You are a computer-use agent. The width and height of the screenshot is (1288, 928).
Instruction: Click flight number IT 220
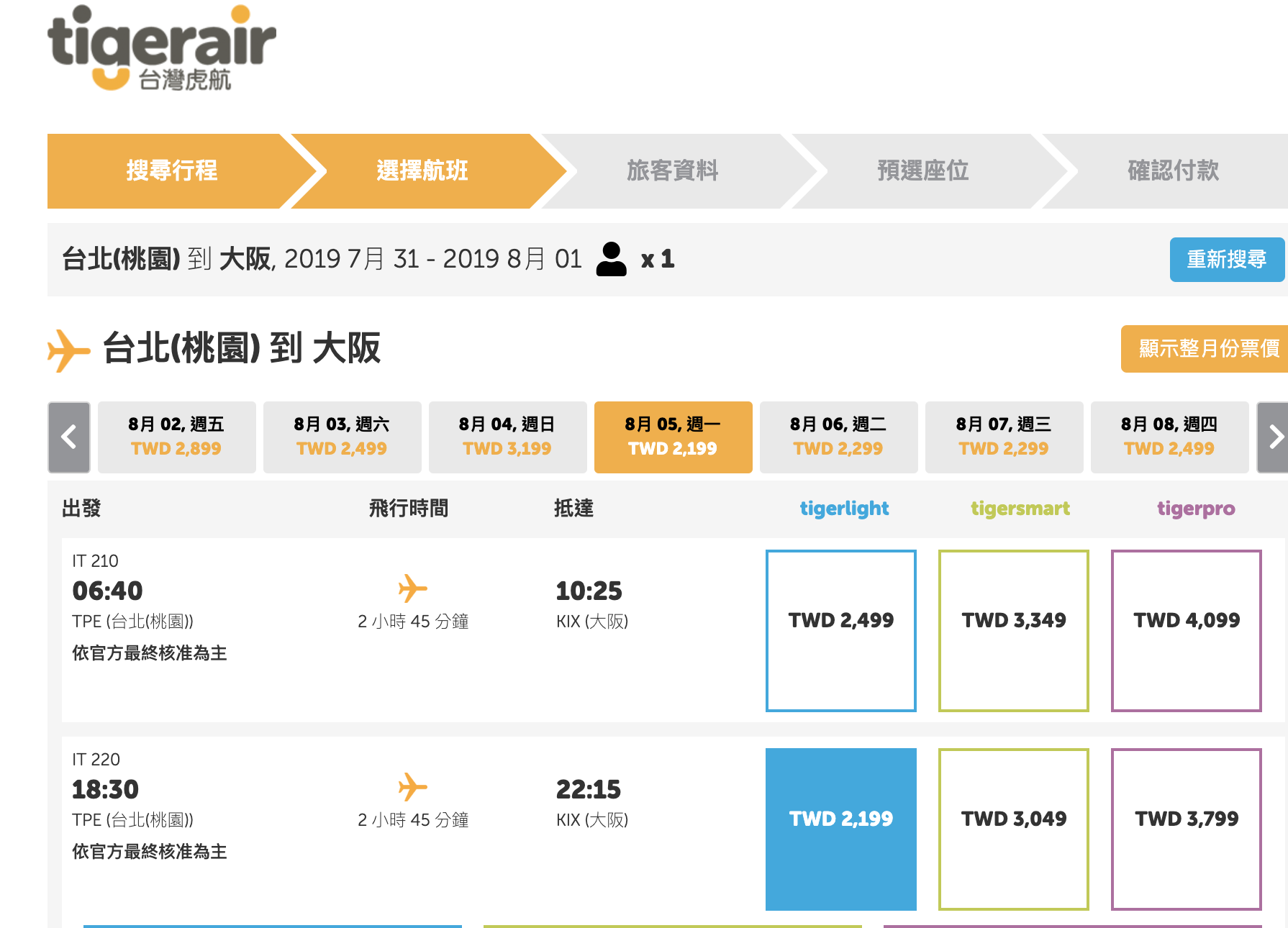click(x=96, y=760)
